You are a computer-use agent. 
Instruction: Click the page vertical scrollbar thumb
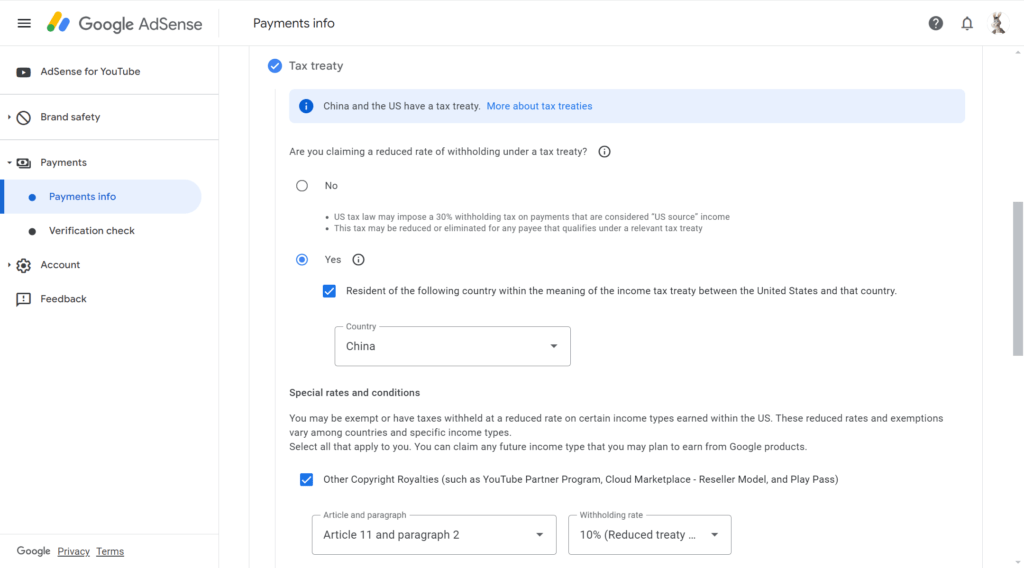pos(1017,279)
